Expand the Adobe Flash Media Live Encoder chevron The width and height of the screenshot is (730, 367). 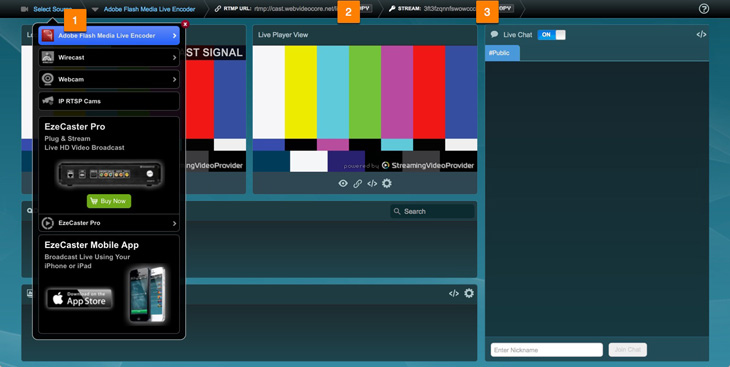click(x=175, y=35)
